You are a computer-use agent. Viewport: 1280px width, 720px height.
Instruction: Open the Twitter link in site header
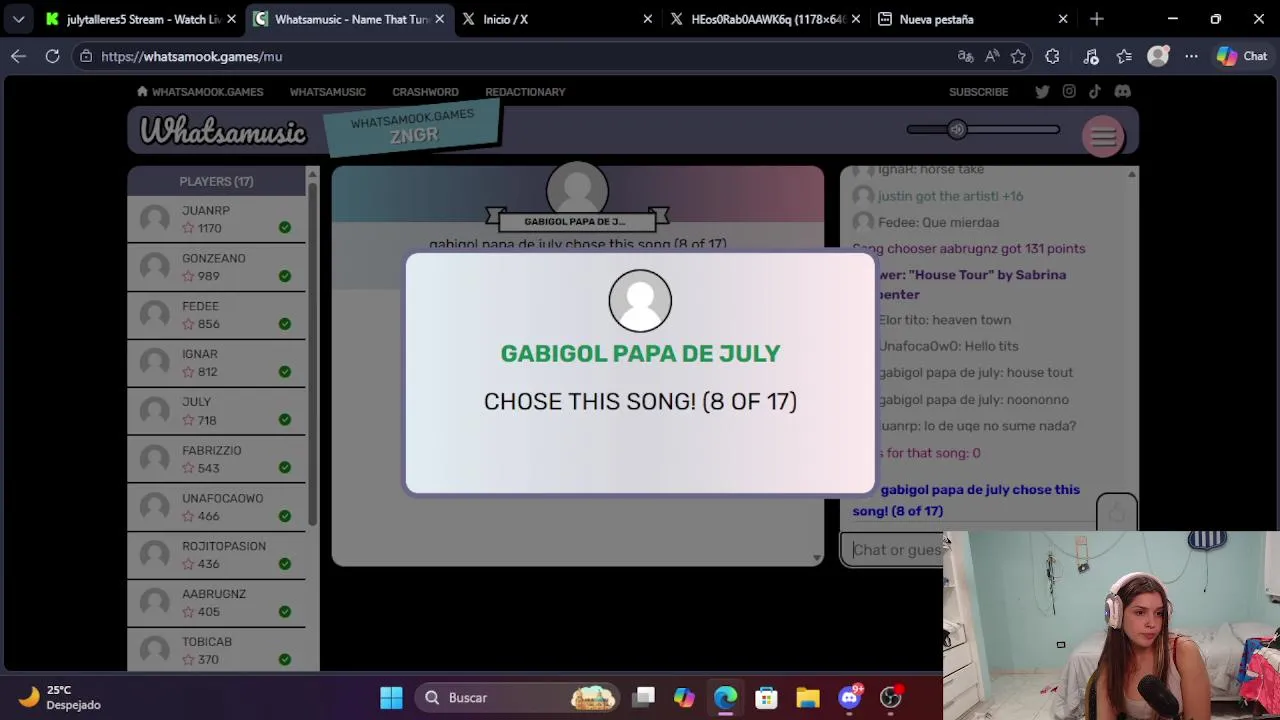(1042, 91)
